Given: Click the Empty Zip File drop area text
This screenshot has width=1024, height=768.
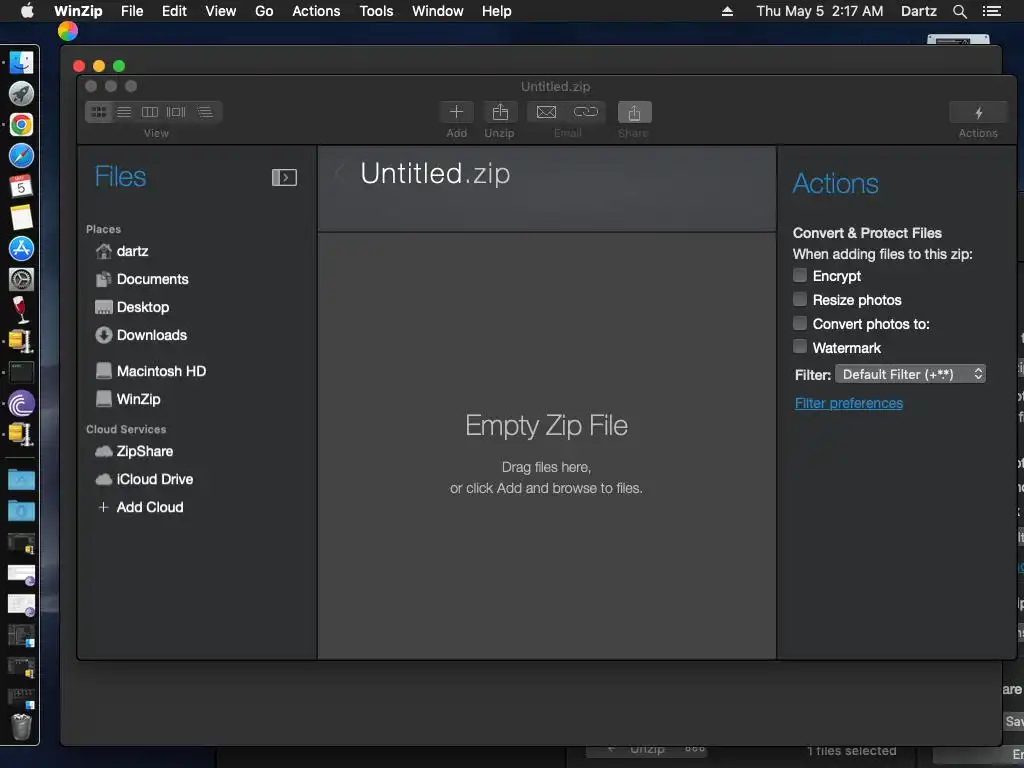Looking at the screenshot, I should (x=547, y=426).
